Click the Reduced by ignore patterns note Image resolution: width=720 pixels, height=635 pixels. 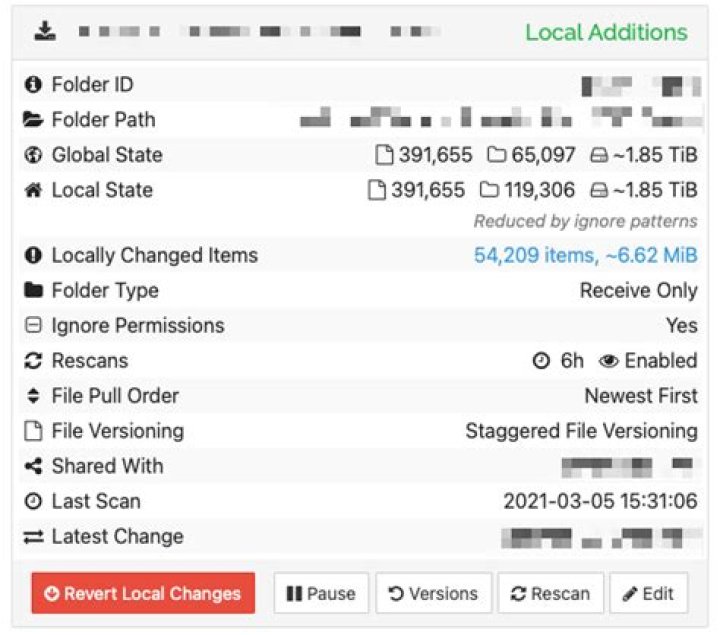pos(585,221)
